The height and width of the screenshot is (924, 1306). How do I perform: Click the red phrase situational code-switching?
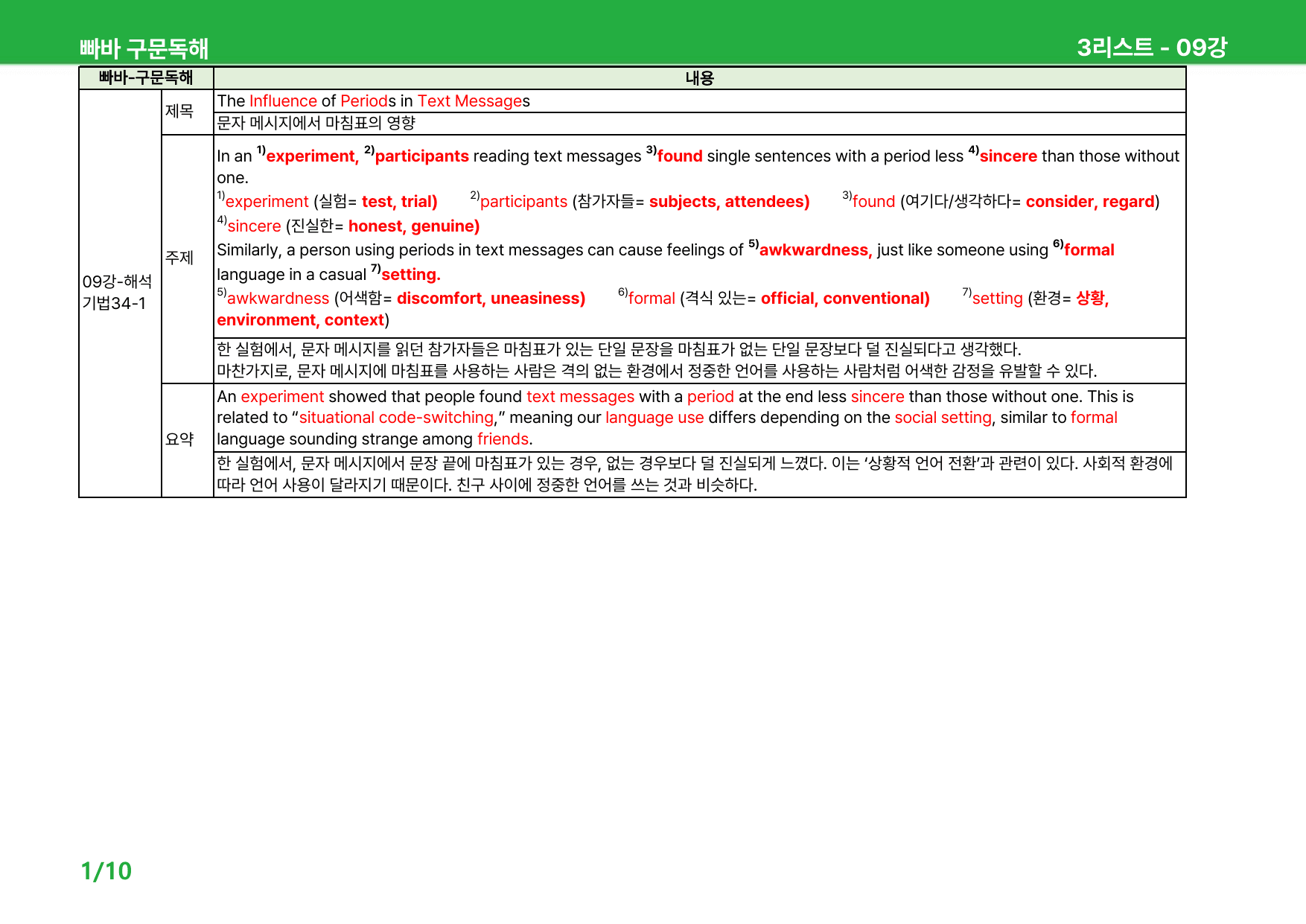pyautogui.click(x=396, y=418)
